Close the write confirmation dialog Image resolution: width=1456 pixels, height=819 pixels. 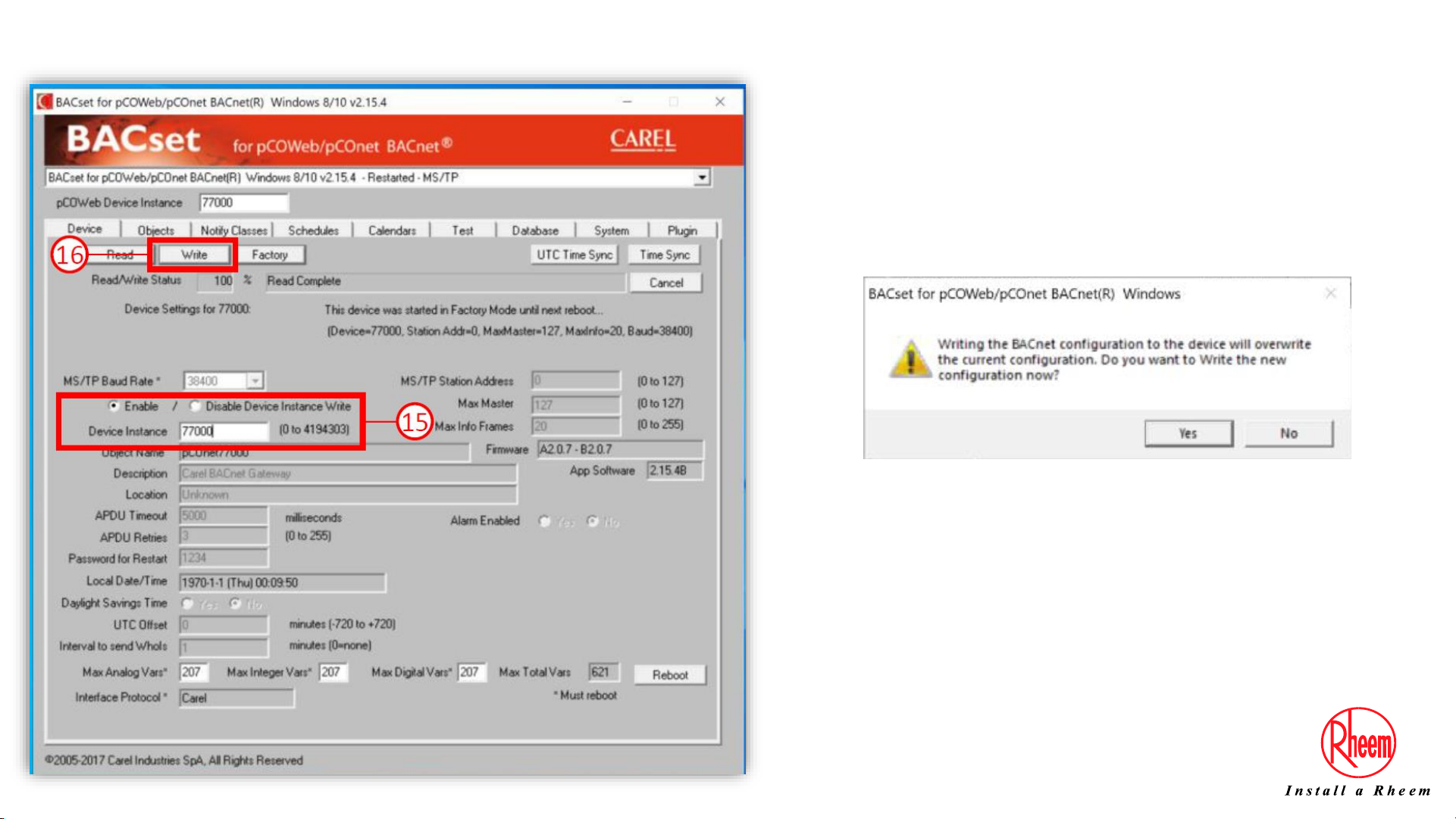coord(1330,293)
